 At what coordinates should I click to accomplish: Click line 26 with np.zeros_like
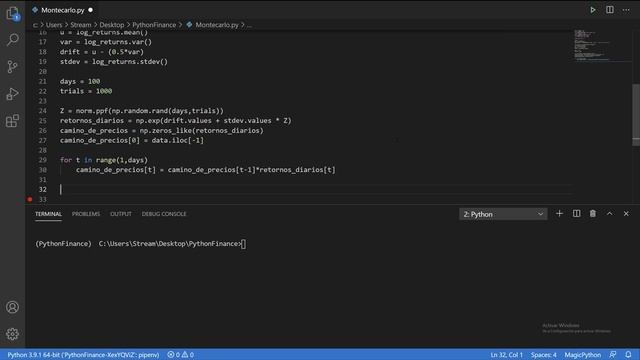tap(162, 131)
